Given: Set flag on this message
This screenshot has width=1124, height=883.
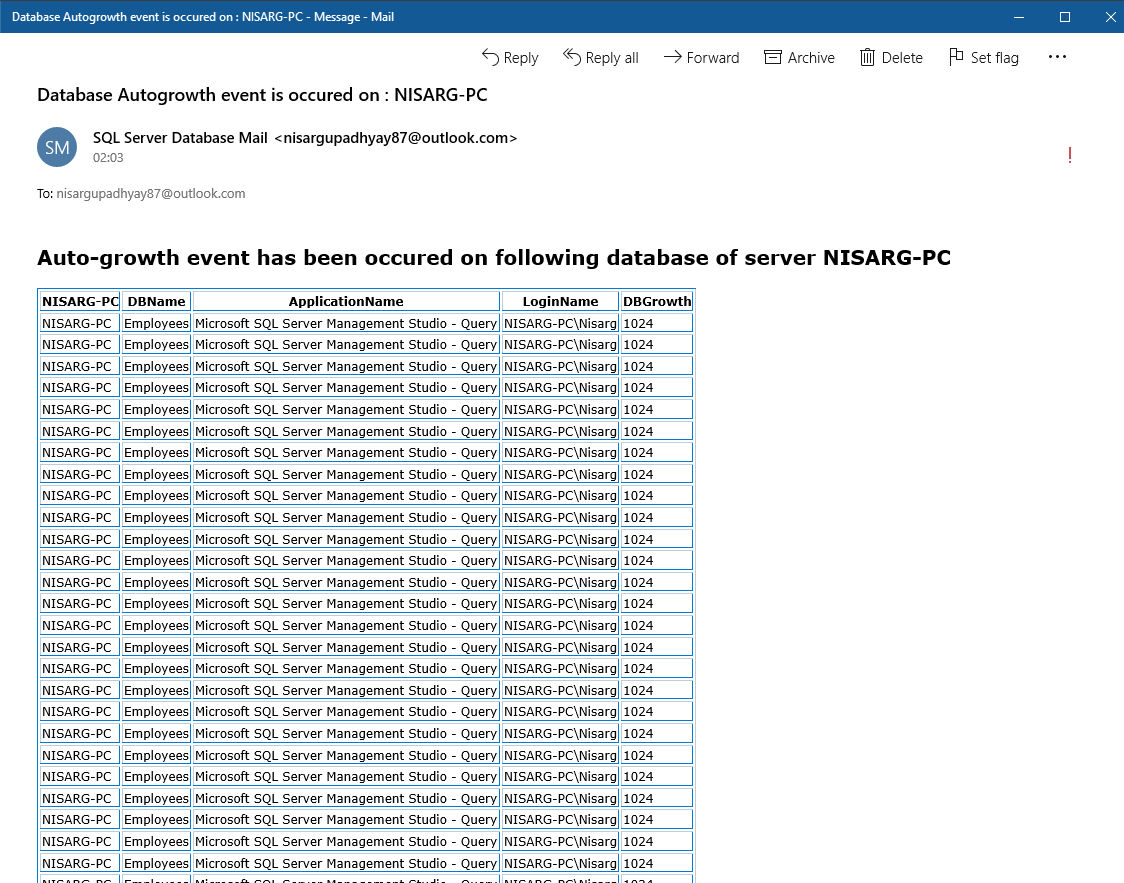Looking at the screenshot, I should coord(984,57).
